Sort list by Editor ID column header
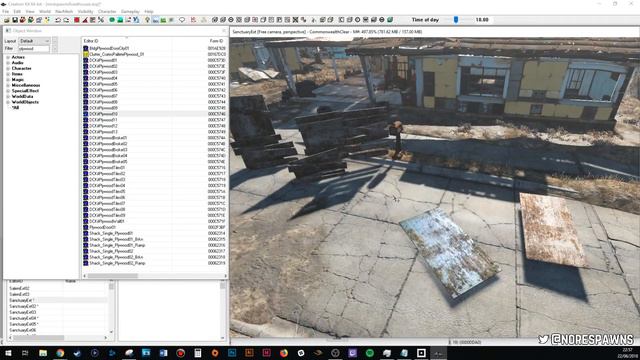 click(x=127, y=41)
